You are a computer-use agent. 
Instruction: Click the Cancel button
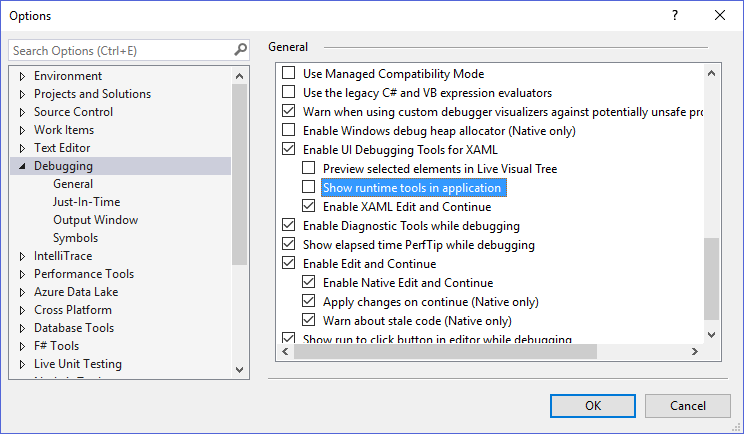[x=687, y=405]
